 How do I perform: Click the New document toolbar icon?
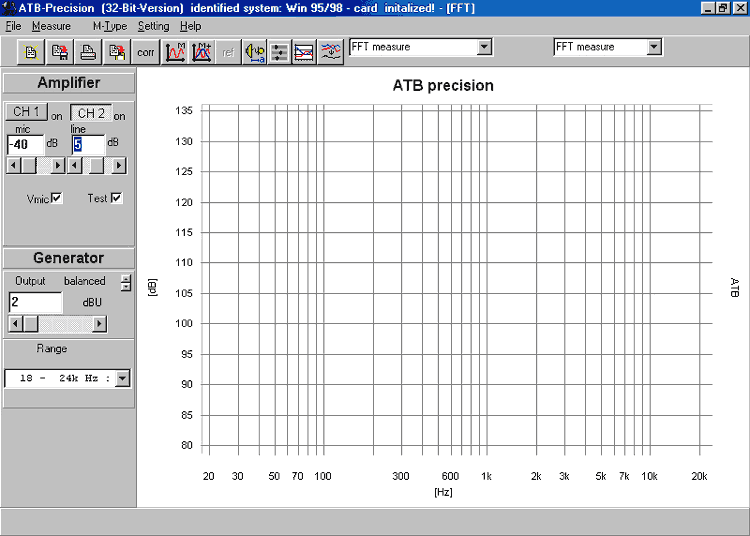[31, 52]
